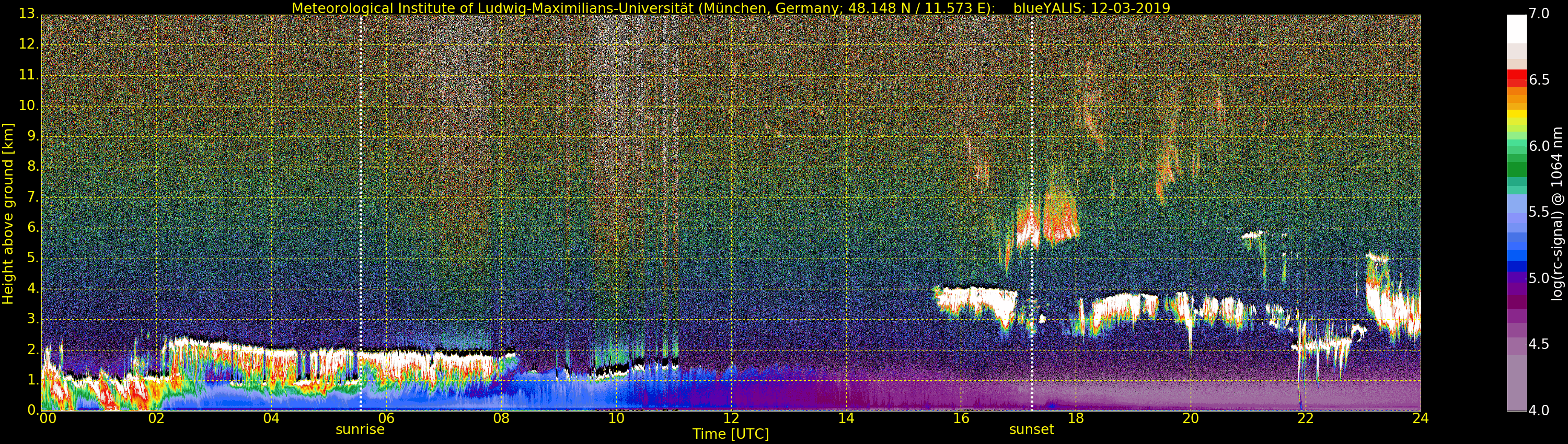Click the 'Height above ground [km]' axis label
The width and height of the screenshot is (1568, 444).
coord(8,214)
